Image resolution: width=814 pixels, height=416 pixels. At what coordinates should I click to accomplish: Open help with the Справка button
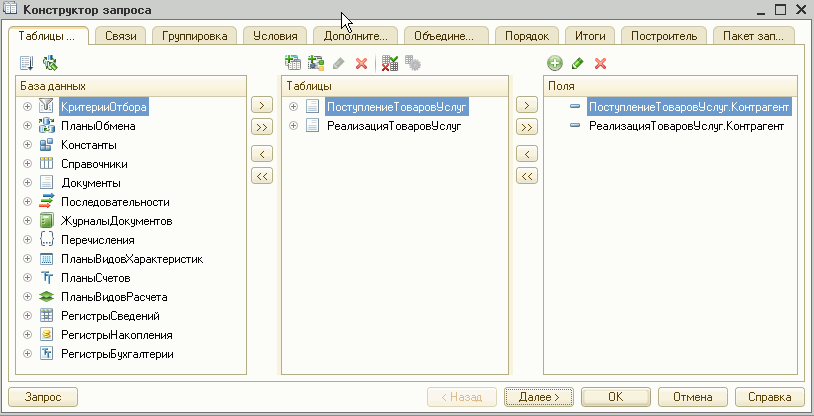[x=769, y=397]
